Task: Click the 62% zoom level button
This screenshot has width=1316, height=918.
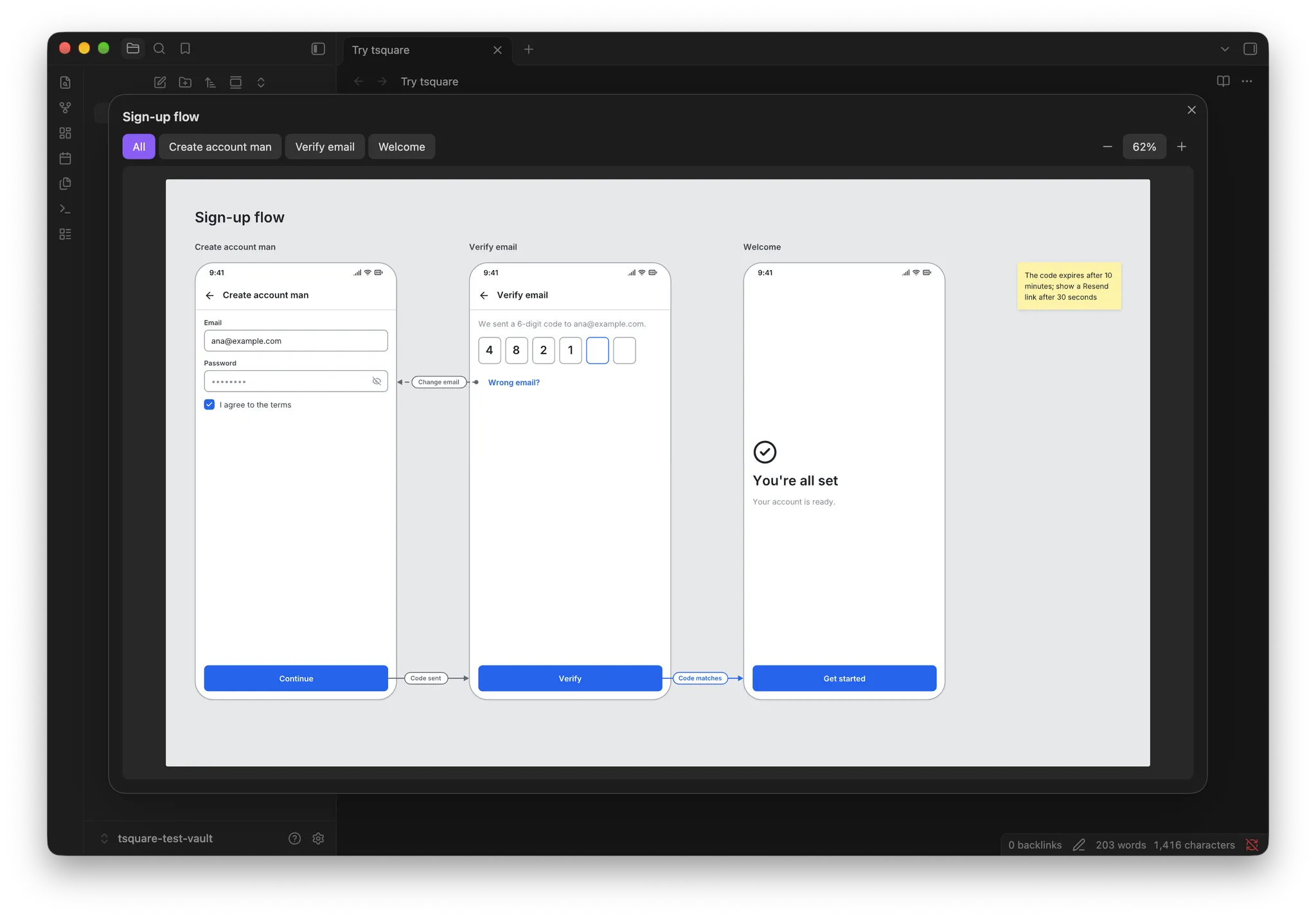Action: pos(1144,147)
